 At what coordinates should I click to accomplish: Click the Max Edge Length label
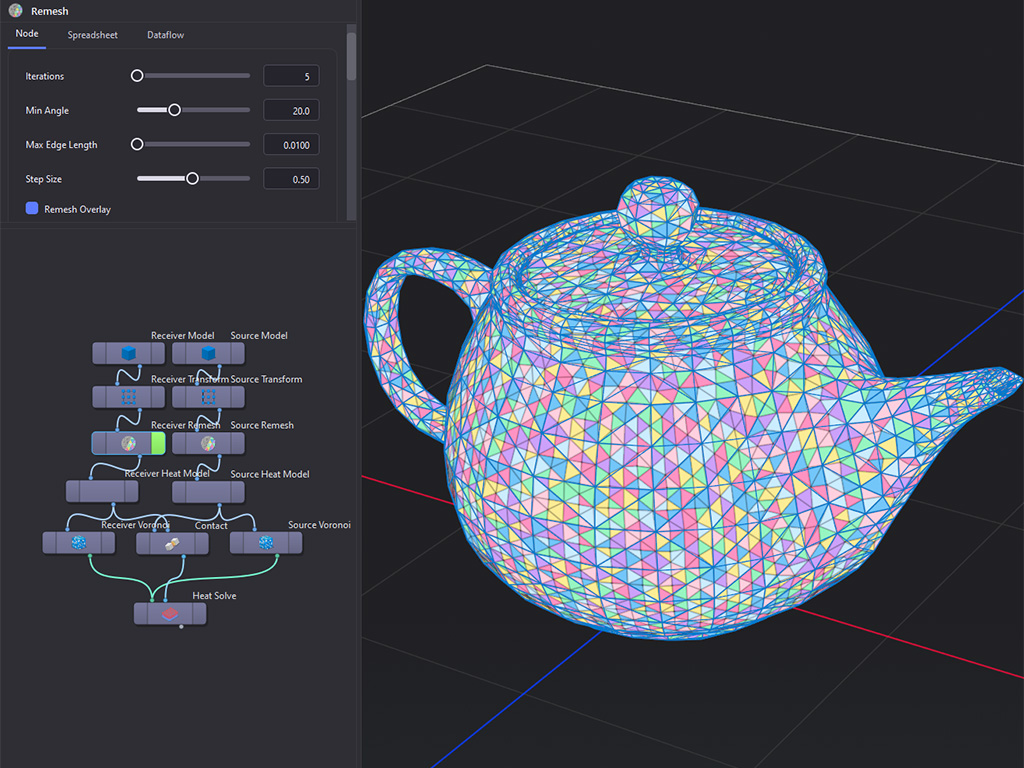[x=61, y=145]
